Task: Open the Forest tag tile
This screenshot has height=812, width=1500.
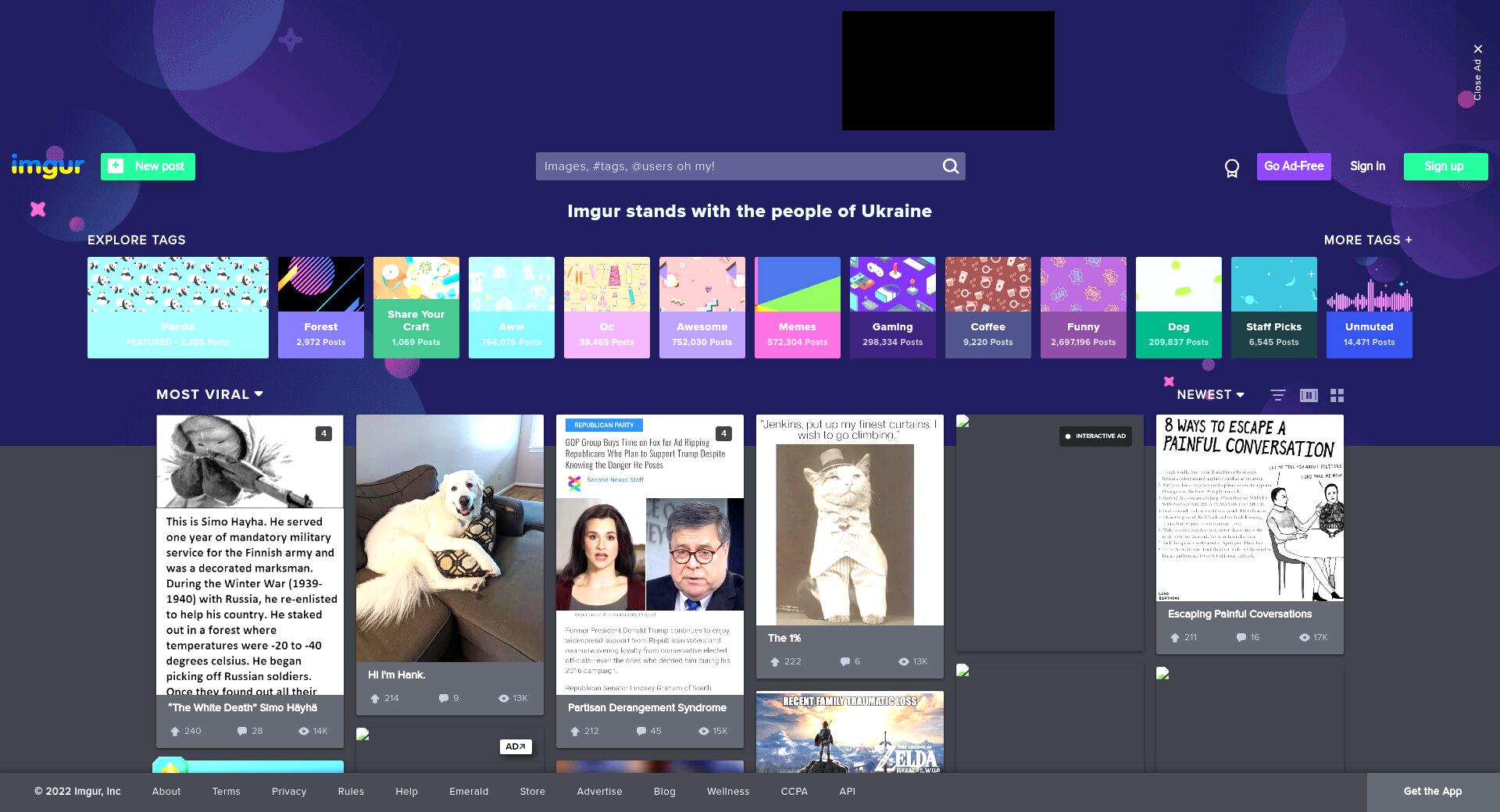Action: click(321, 308)
